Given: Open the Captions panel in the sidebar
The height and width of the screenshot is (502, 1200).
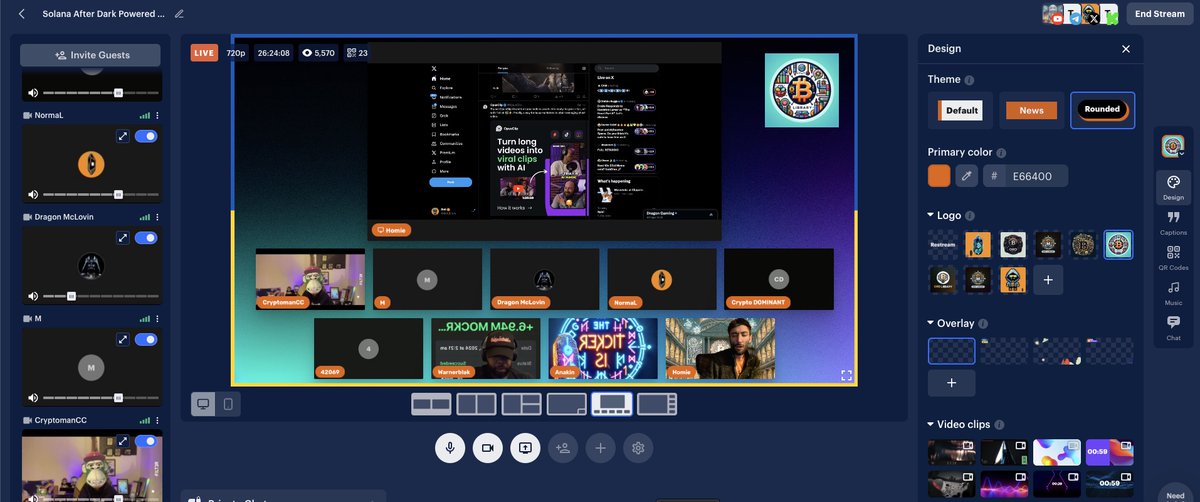Looking at the screenshot, I should pos(1173,222).
